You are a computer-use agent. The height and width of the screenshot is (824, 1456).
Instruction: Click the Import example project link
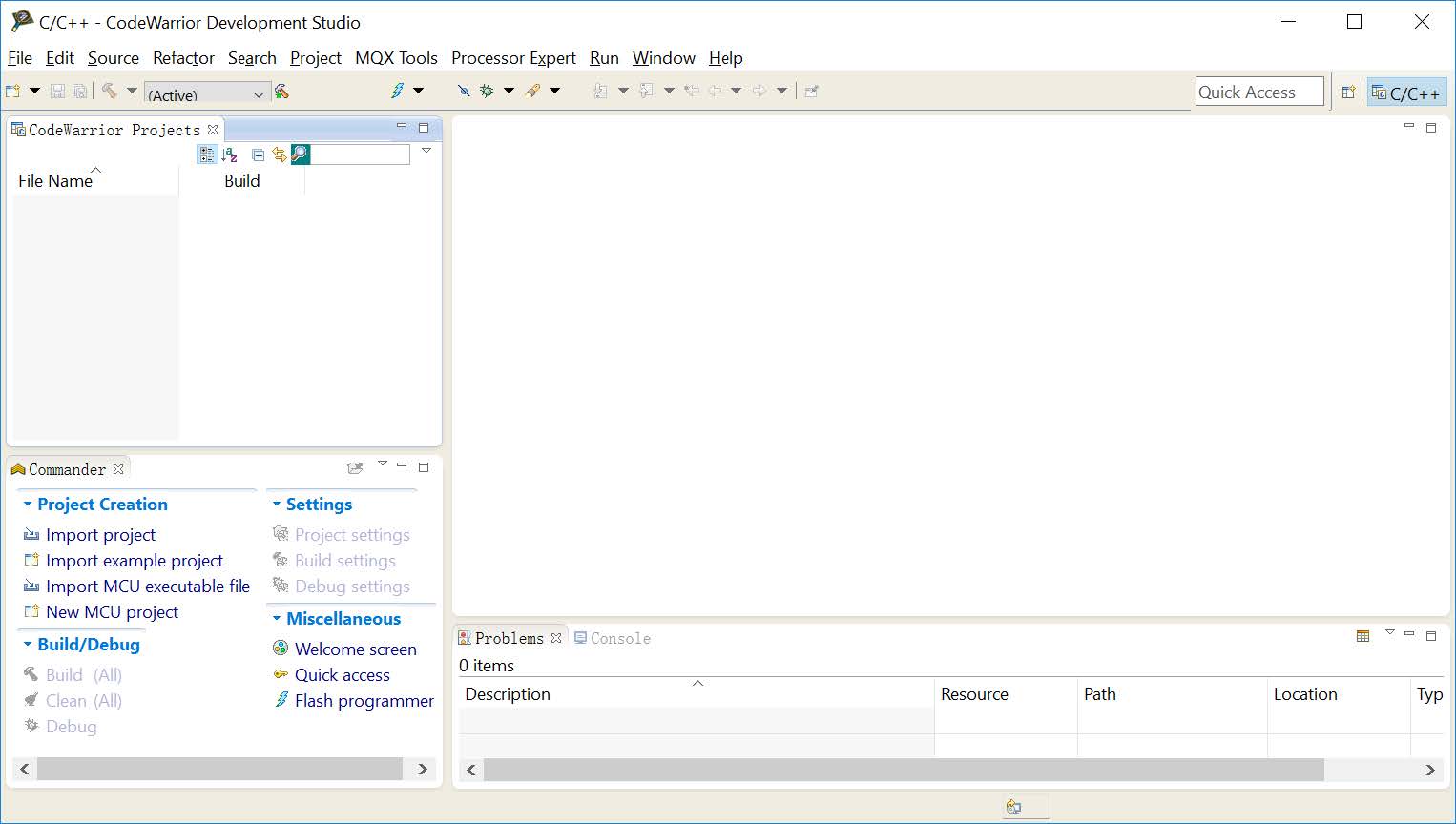point(135,561)
